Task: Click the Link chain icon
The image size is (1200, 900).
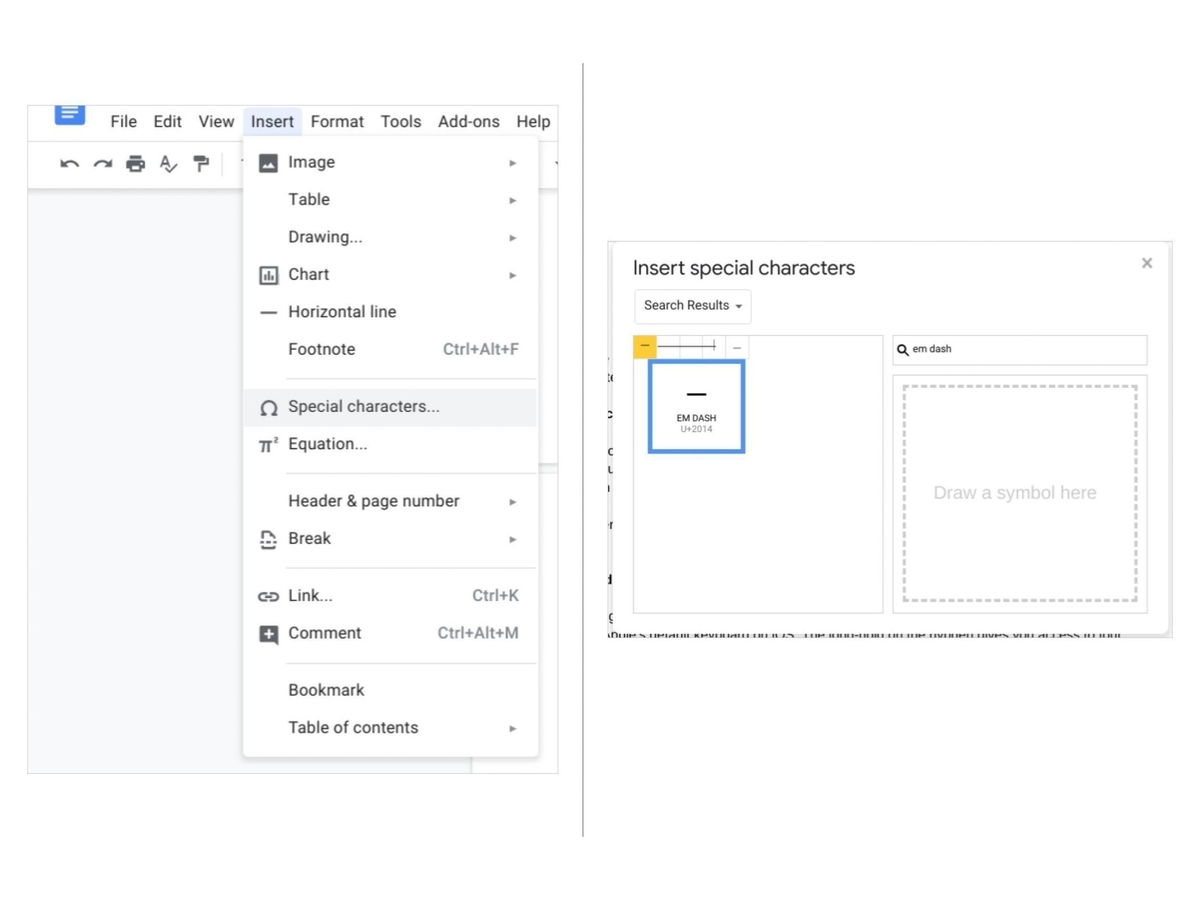Action: point(267,595)
